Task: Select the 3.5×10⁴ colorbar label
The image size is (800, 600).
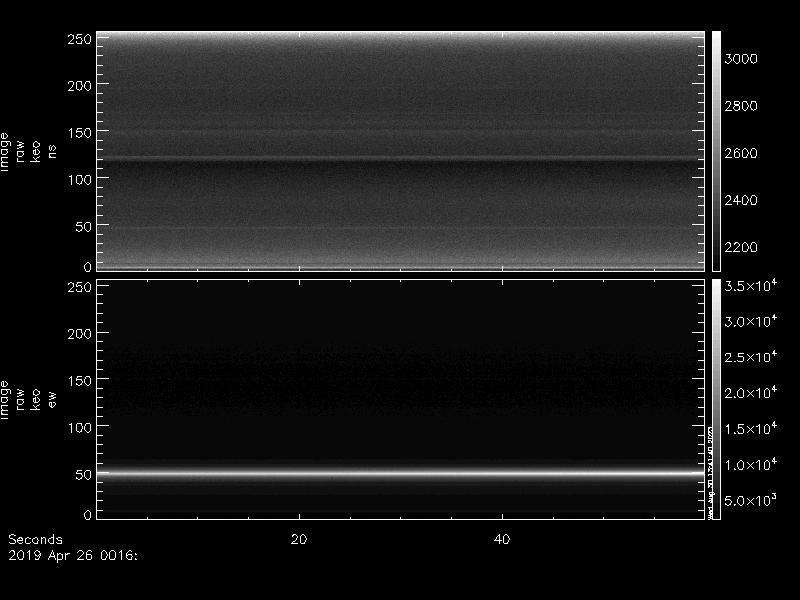Action: 751,285
